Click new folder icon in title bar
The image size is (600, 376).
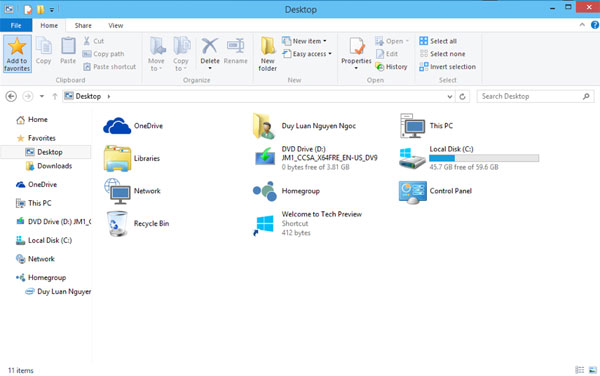point(40,10)
